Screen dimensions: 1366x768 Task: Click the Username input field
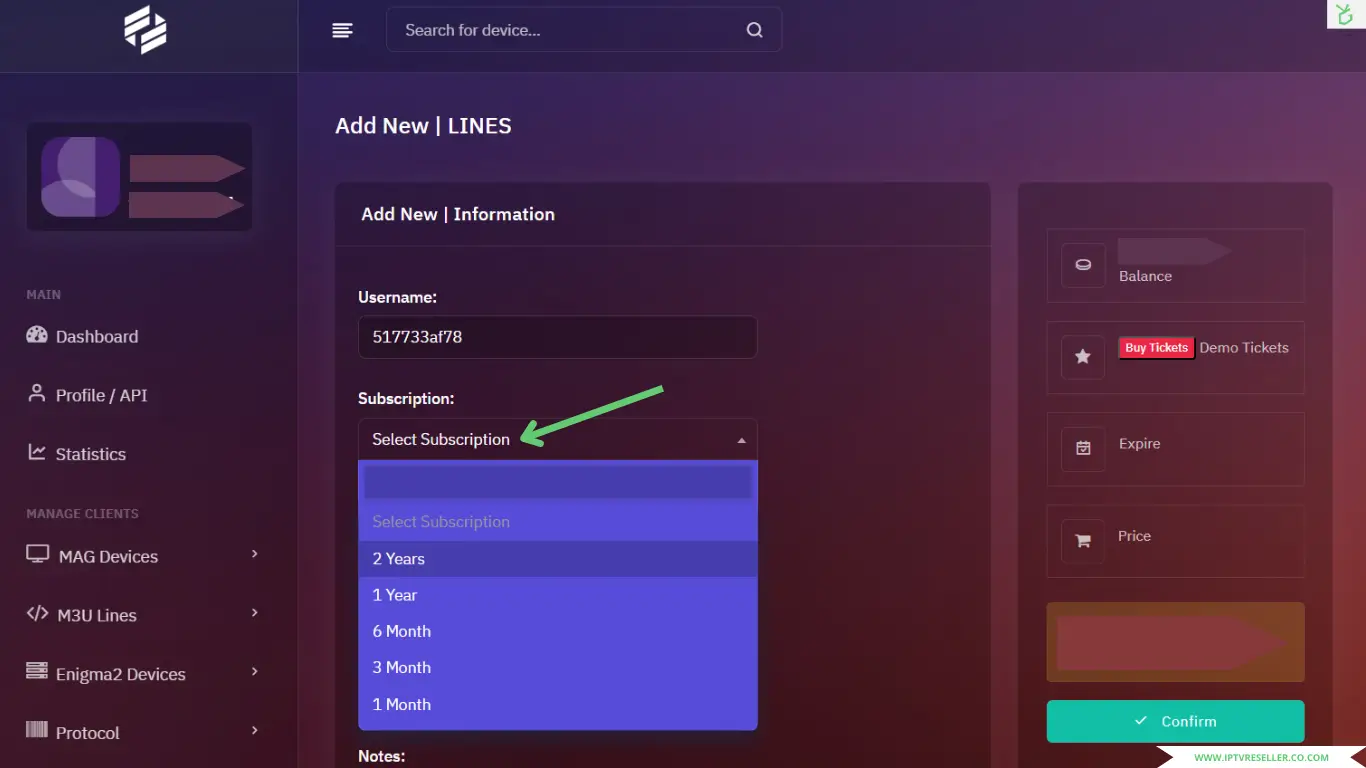tap(557, 337)
